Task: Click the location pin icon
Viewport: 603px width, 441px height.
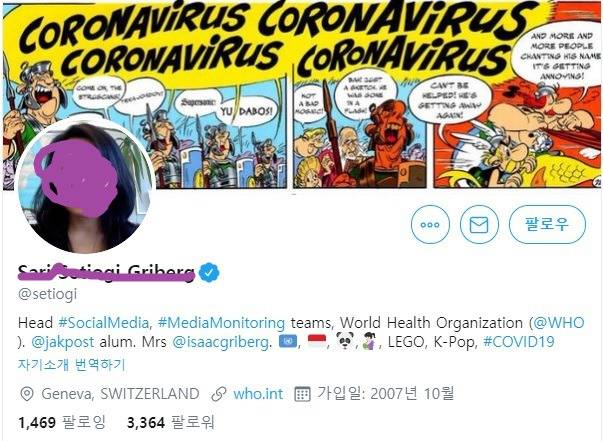Action: coord(27,394)
